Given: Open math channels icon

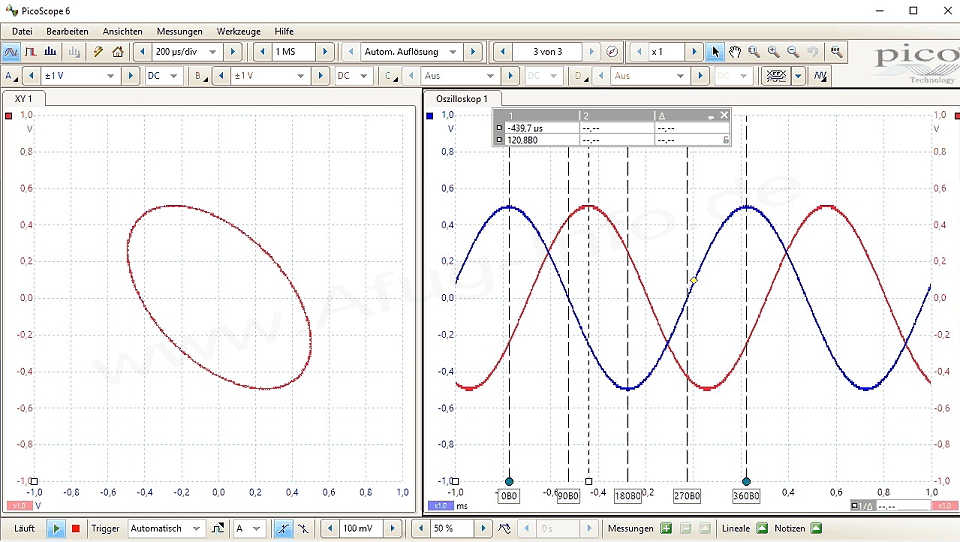Looking at the screenshot, I should pyautogui.click(x=776, y=76).
